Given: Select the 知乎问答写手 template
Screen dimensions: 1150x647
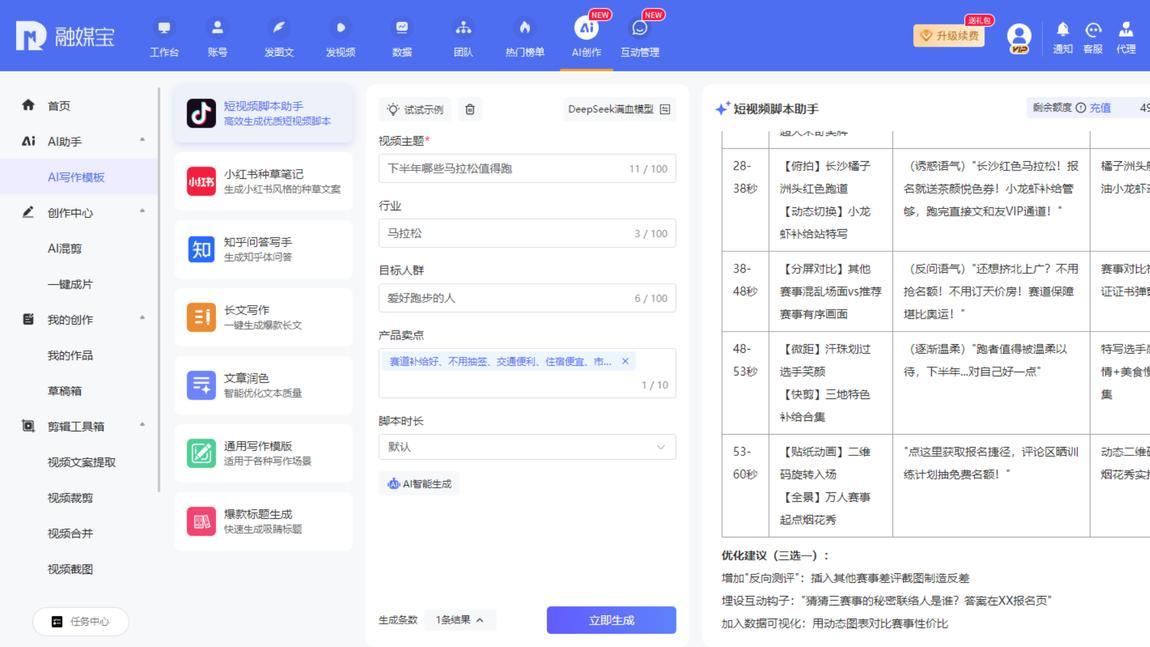Looking at the screenshot, I should click(x=263, y=249).
